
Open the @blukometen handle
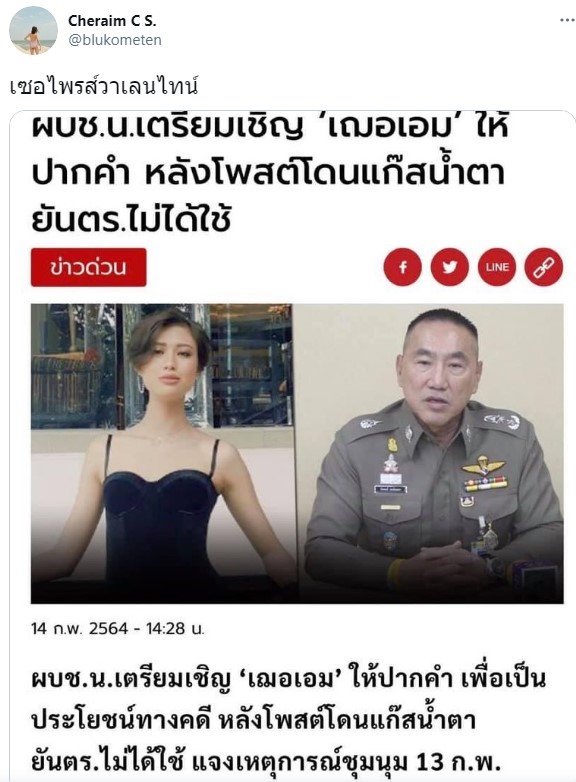pos(115,40)
